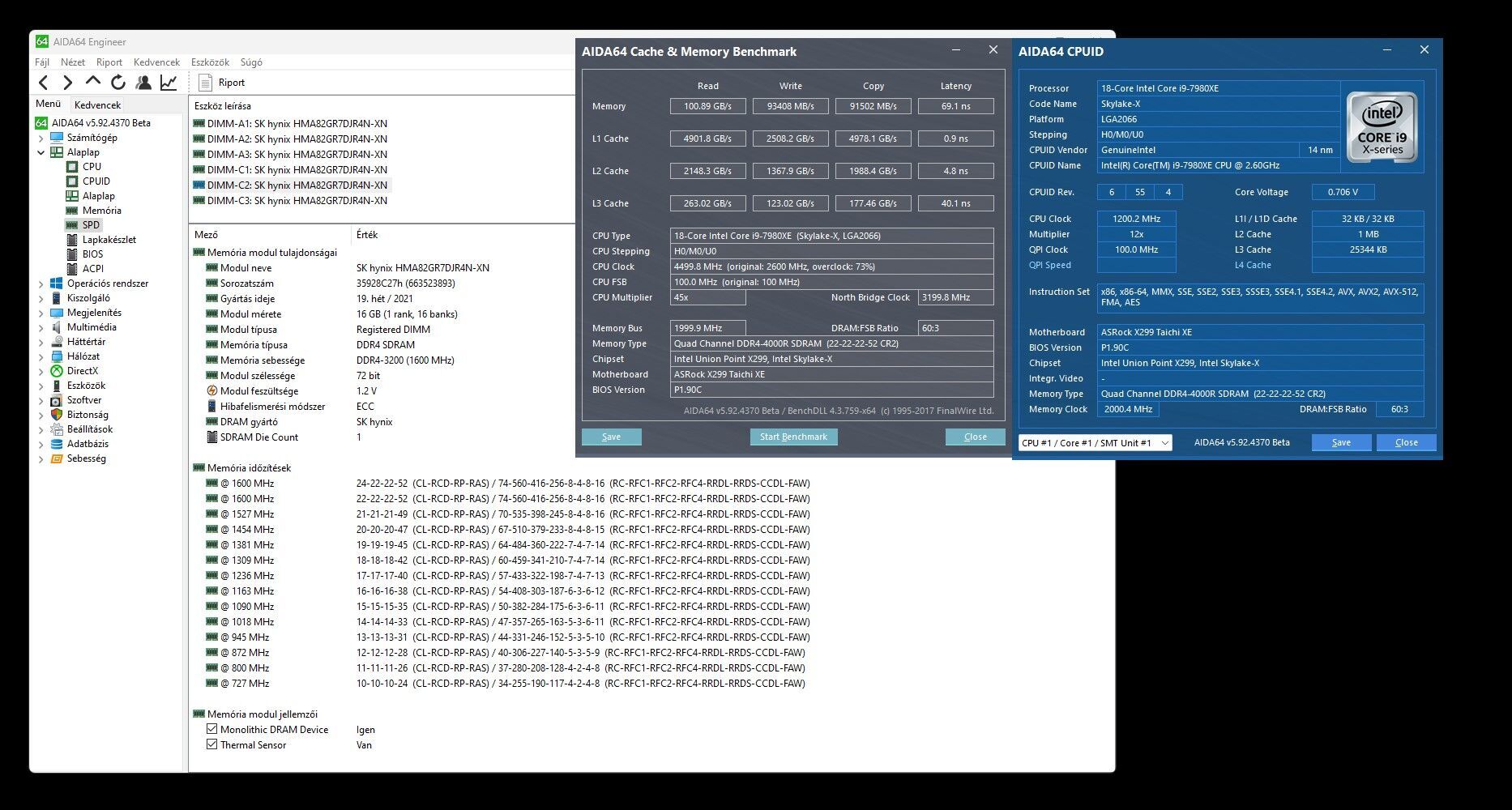Image resolution: width=1512 pixels, height=810 pixels.
Task: Click Close in the Cache & Memory Benchmark window
Action: (x=976, y=437)
